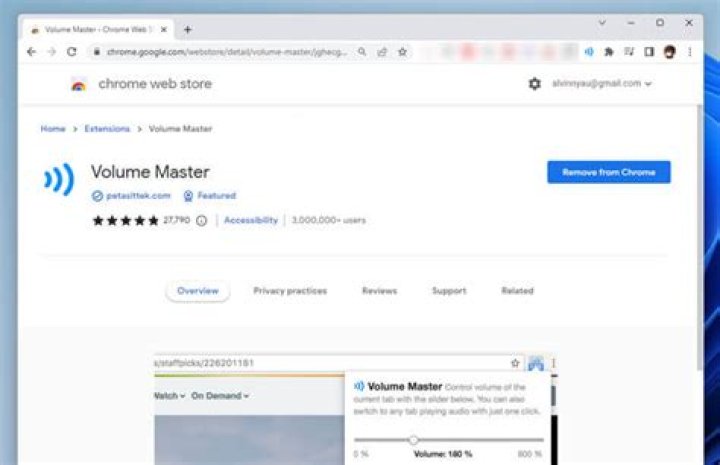Screen dimensions: 720x465
Task: Switch to Privacy practices tab
Action: click(290, 291)
